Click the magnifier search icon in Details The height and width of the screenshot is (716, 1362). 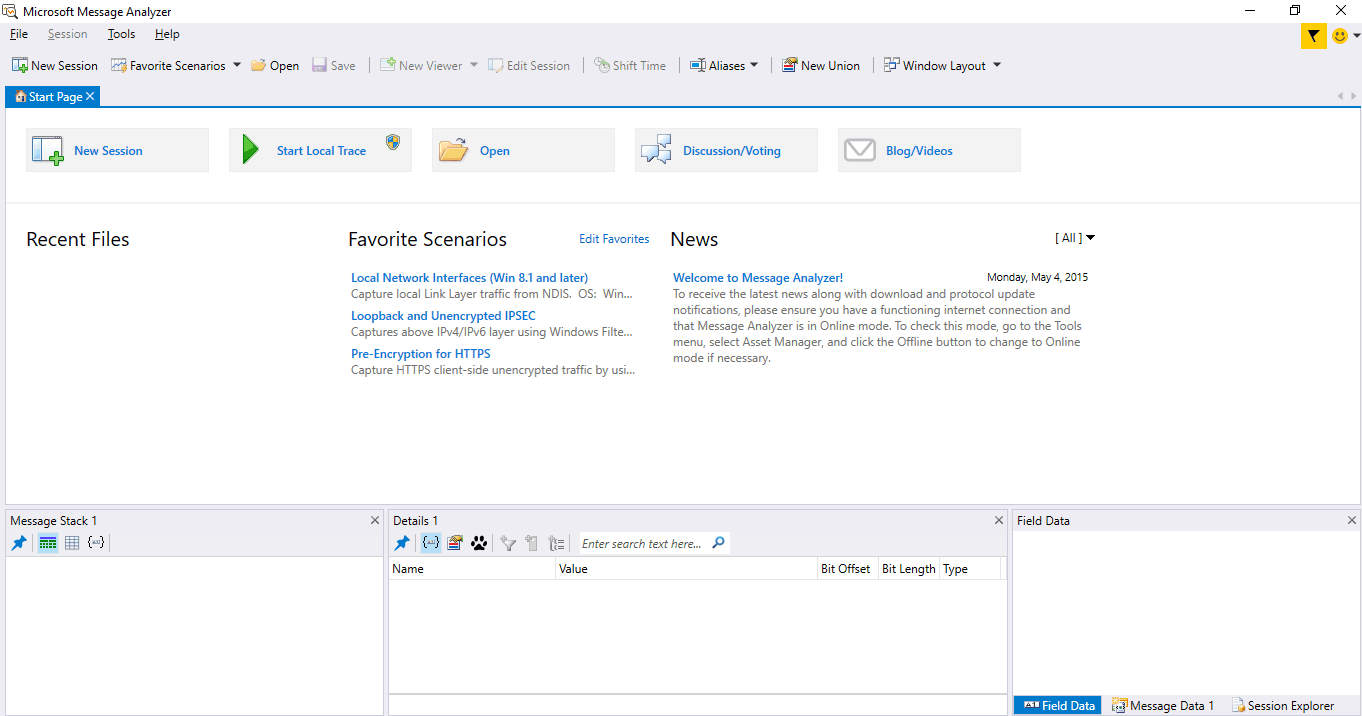coord(719,543)
